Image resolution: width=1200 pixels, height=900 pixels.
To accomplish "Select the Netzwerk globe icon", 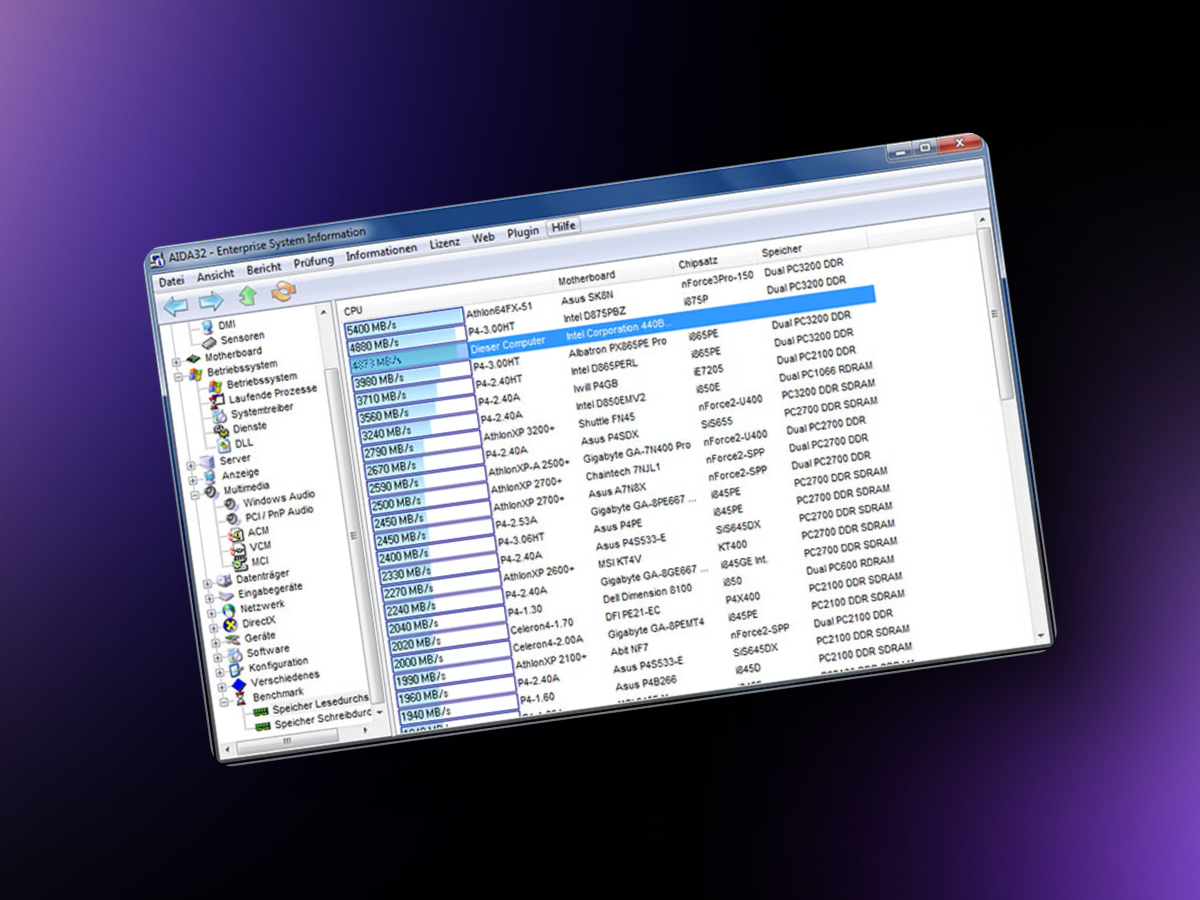I will point(228,610).
